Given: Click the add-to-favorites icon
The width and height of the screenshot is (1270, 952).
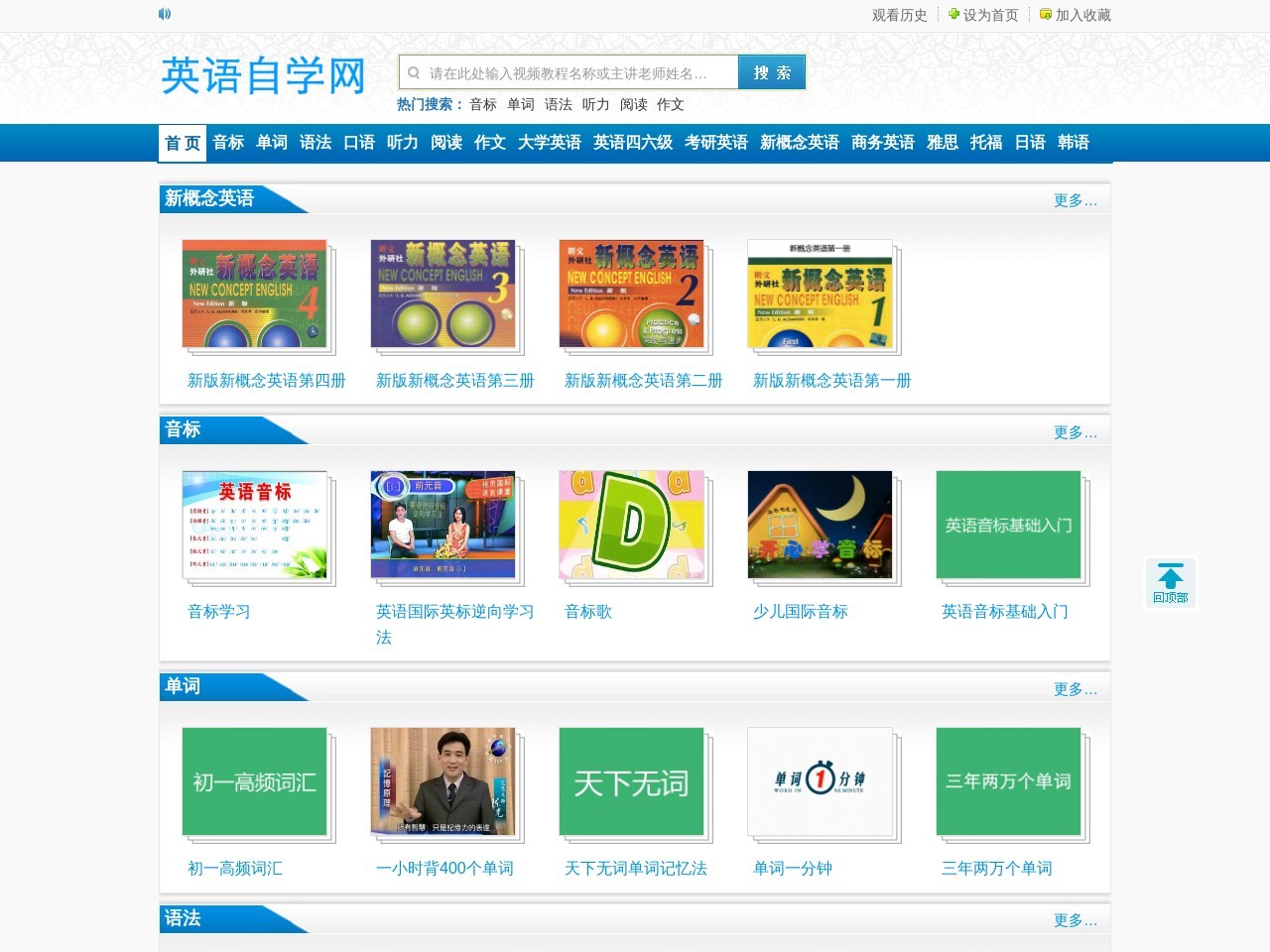Looking at the screenshot, I should [x=1045, y=15].
